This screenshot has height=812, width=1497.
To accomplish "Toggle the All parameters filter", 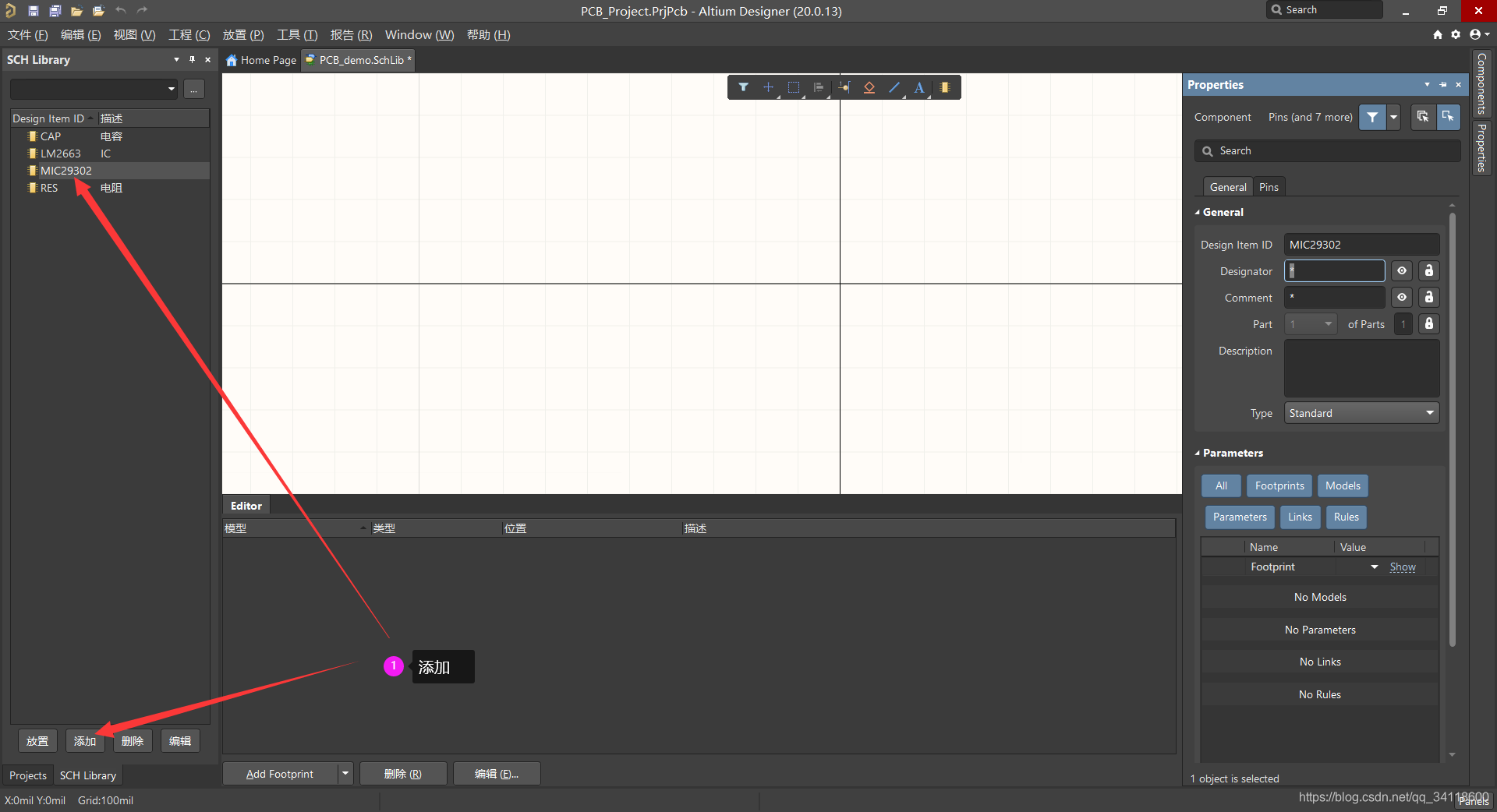I will point(1221,485).
